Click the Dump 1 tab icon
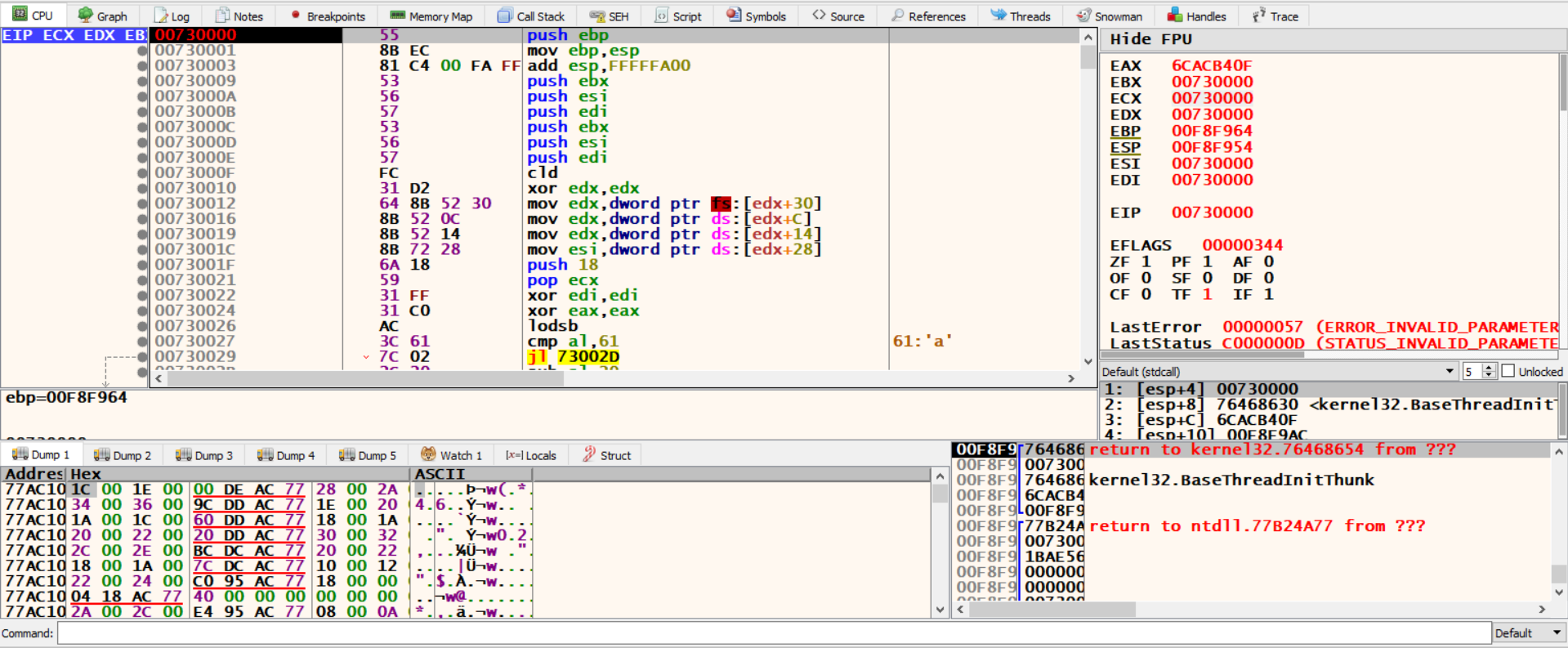This screenshot has height=648, width=1568. click(x=20, y=454)
